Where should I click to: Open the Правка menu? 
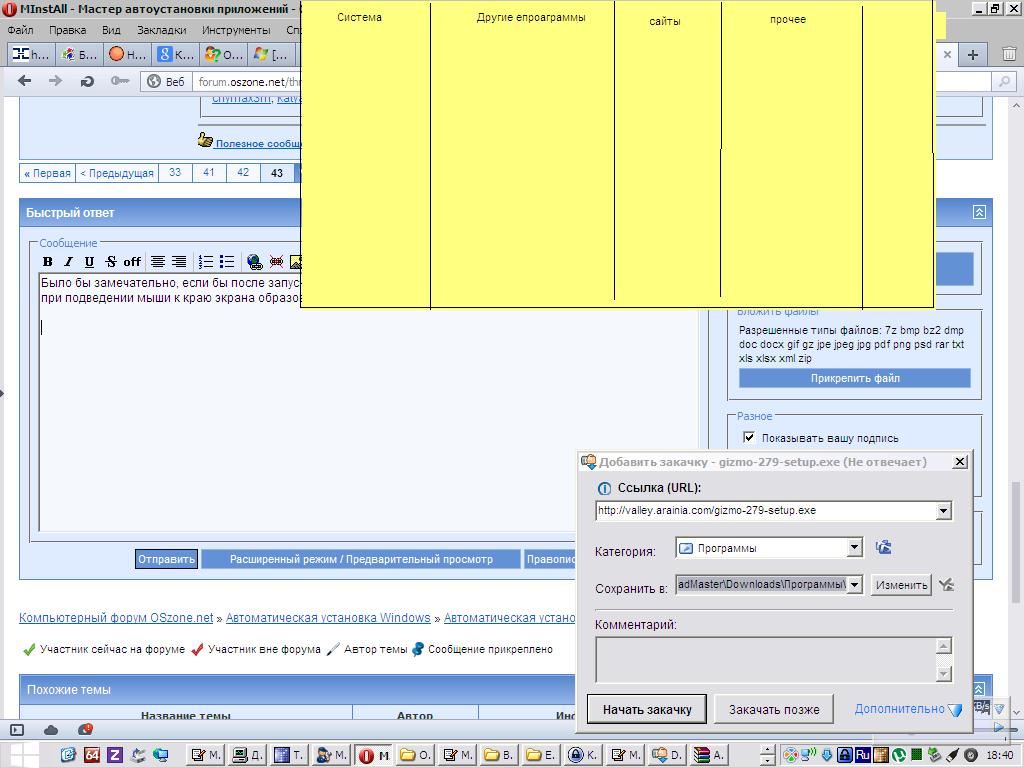[67, 30]
